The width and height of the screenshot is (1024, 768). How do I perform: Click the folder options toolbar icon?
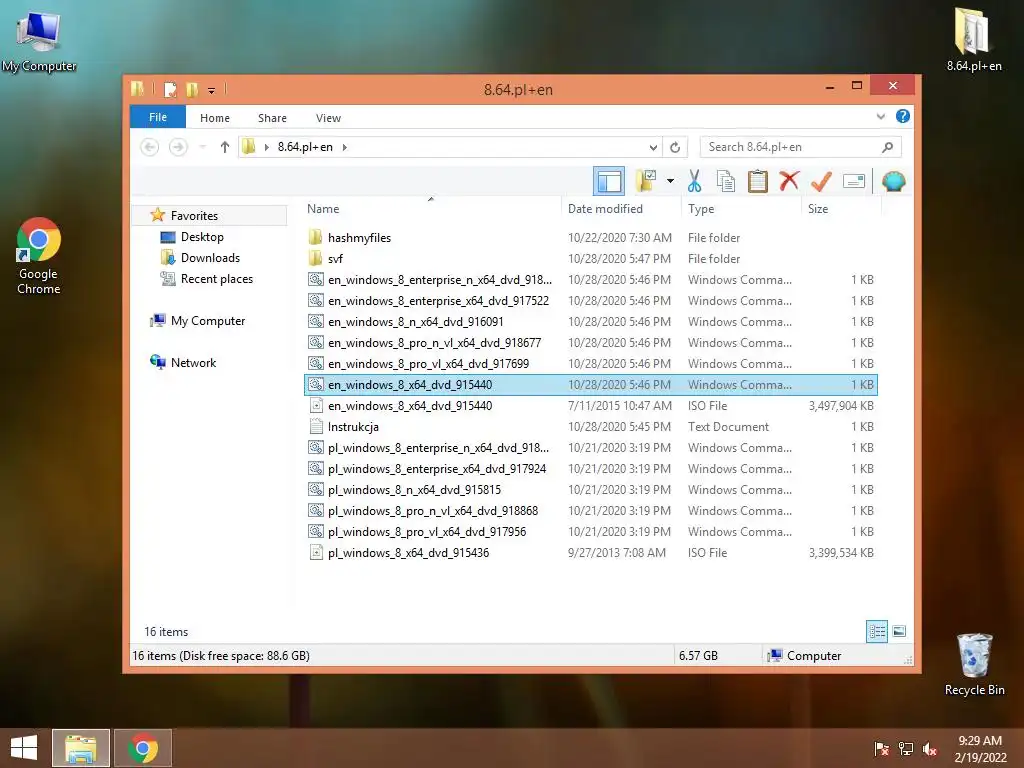pyautogui.click(x=646, y=181)
